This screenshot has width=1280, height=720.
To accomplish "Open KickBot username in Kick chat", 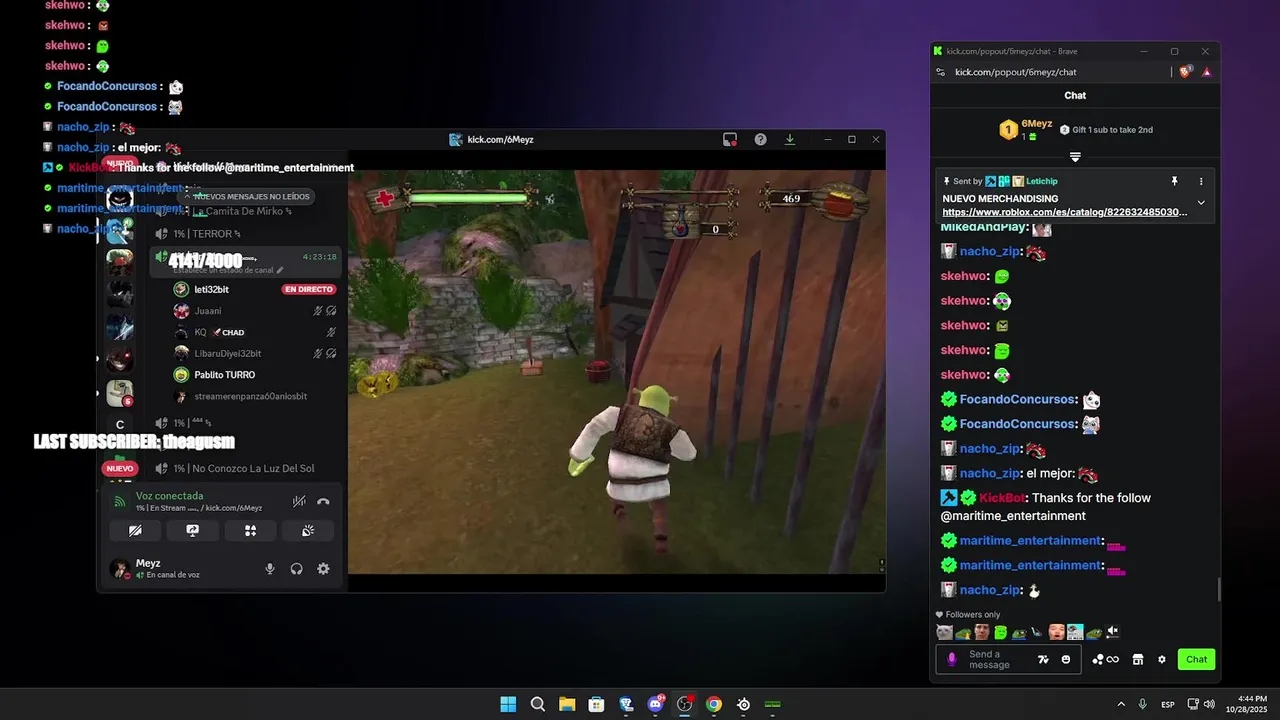I will (x=1001, y=498).
